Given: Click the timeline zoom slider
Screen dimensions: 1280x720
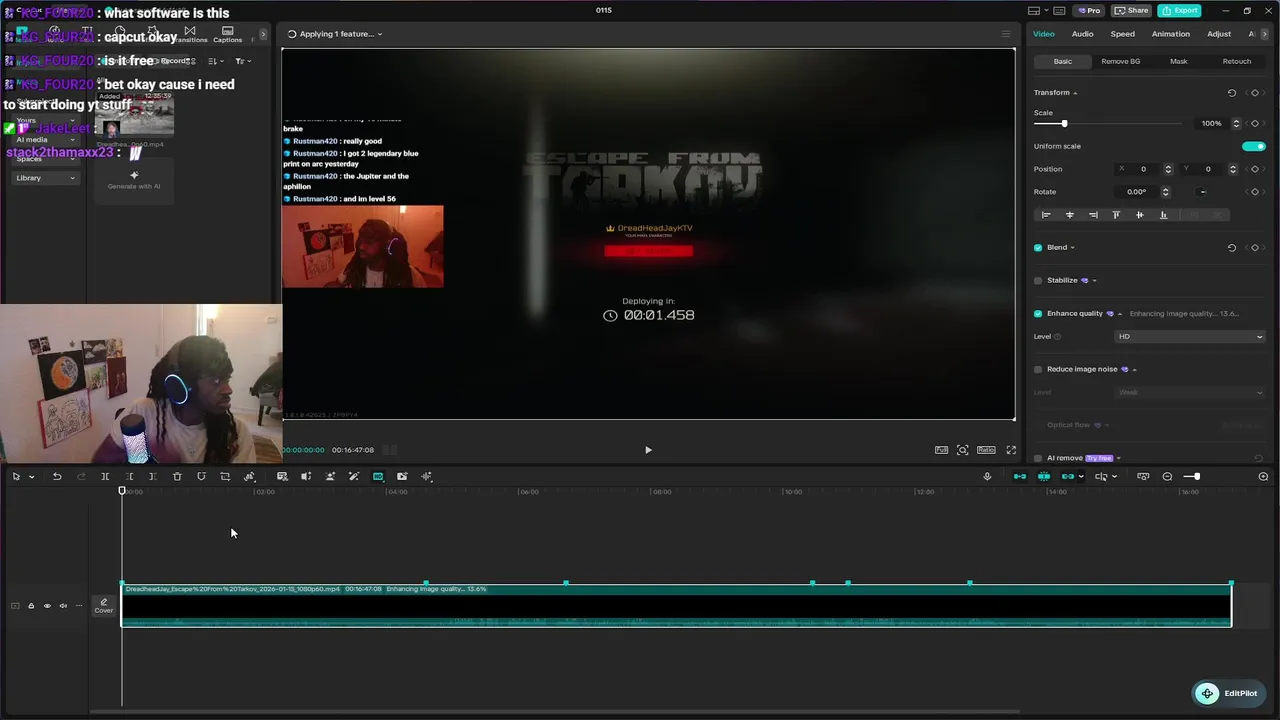Looking at the screenshot, I should coord(1196,476).
